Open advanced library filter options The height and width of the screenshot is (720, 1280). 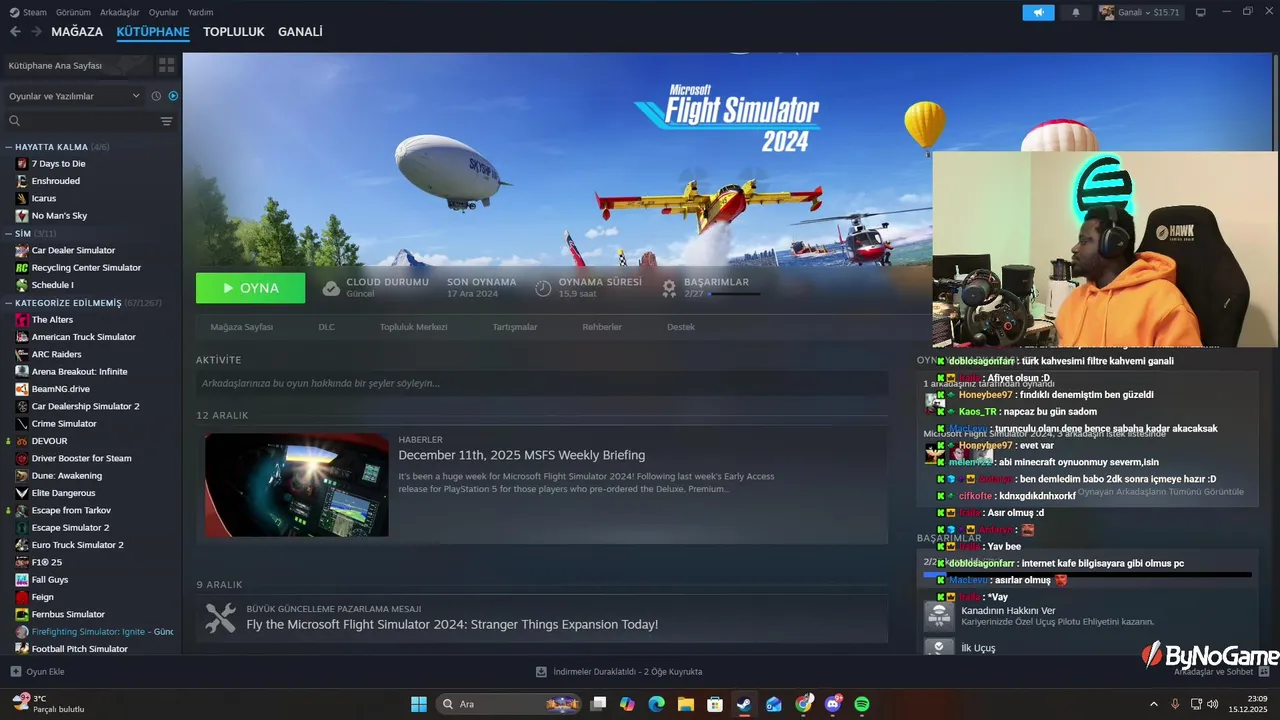[x=167, y=121]
